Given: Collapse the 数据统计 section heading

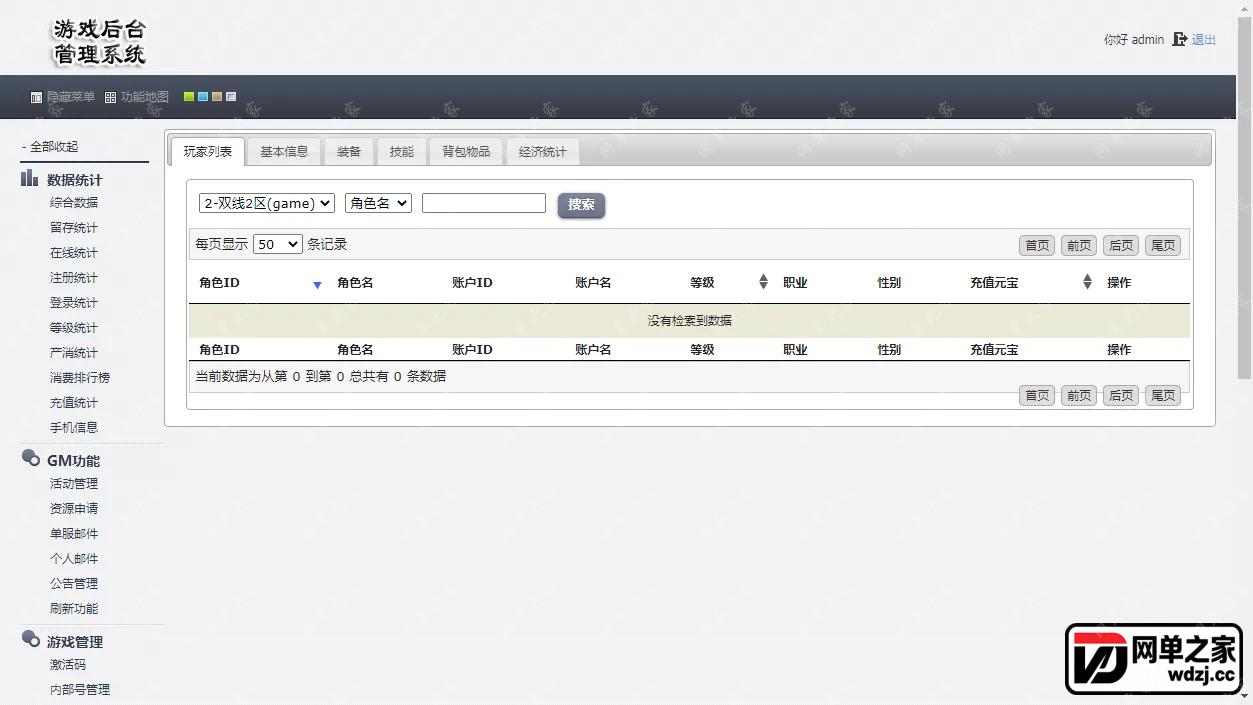Looking at the screenshot, I should [74, 180].
